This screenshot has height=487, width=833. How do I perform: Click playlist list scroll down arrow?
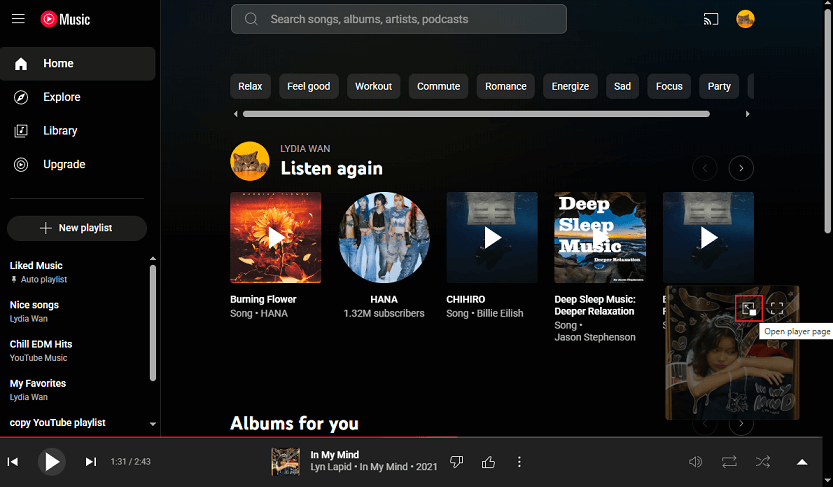153,424
